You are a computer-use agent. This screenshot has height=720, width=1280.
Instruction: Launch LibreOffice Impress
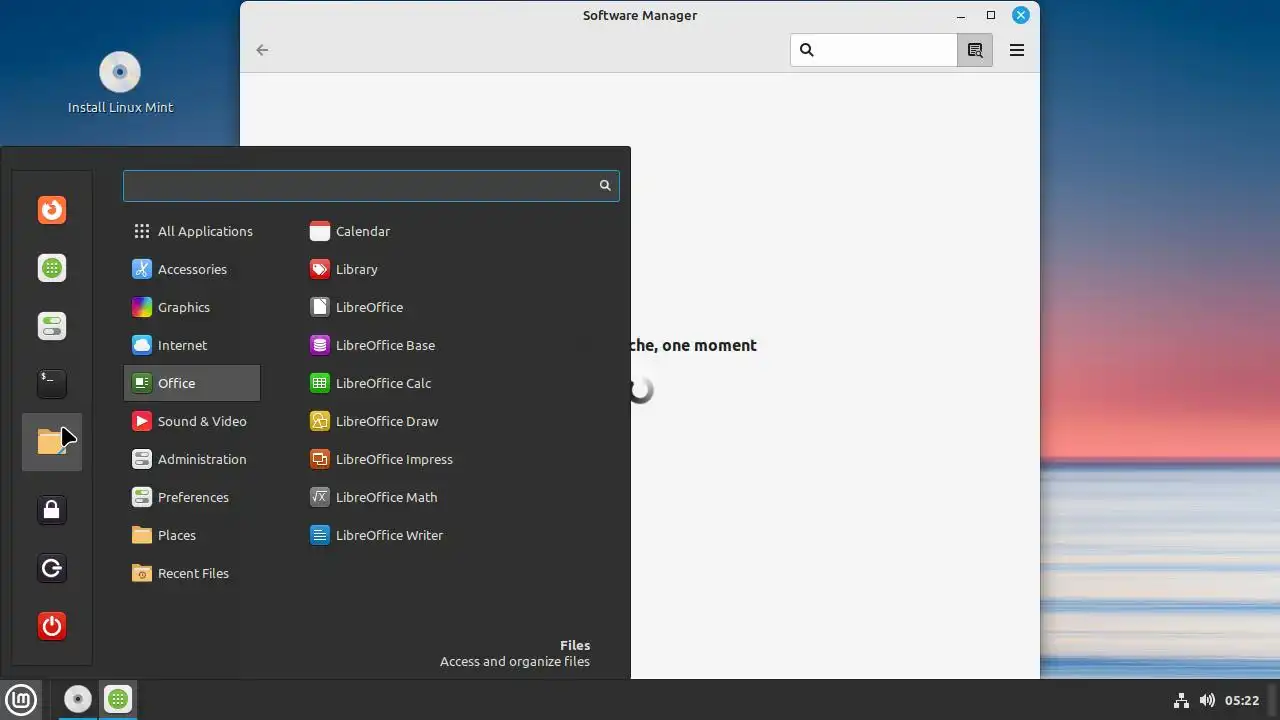(x=382, y=459)
